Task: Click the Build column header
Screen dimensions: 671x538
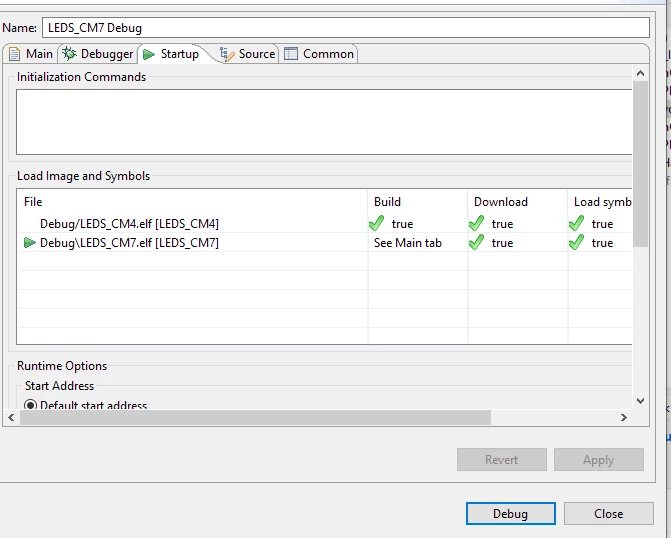Action: [418, 202]
